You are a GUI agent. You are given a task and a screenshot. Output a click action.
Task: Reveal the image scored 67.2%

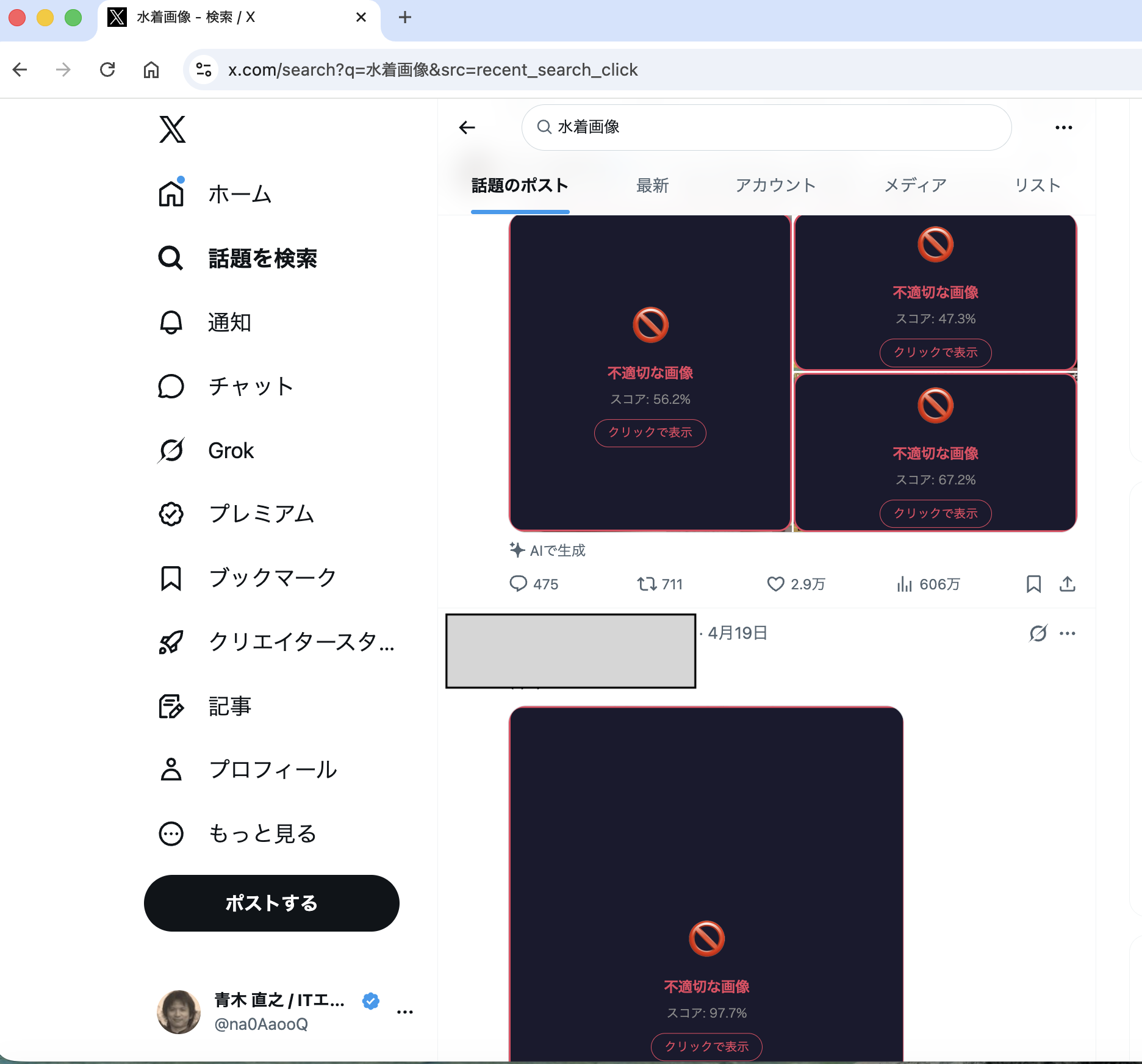coord(936,514)
